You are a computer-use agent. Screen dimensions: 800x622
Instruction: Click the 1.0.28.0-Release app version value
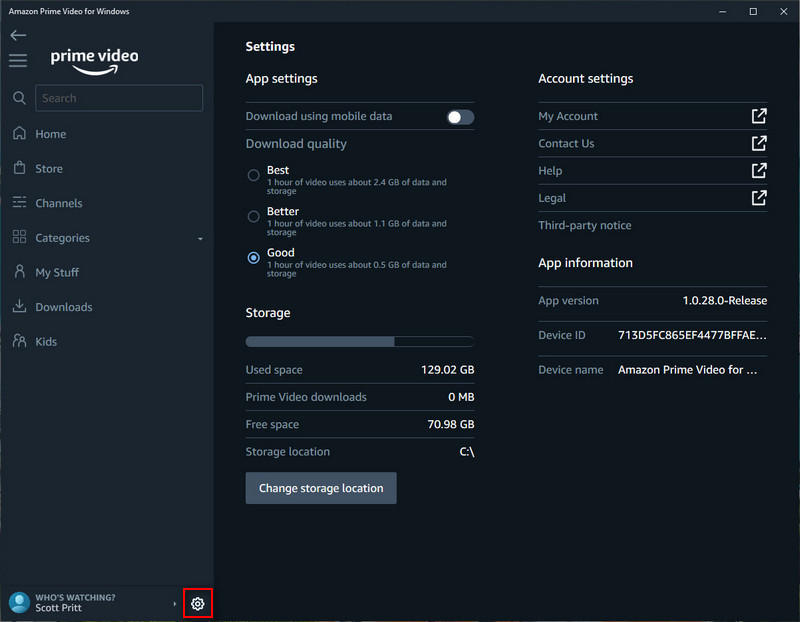pyautogui.click(x=724, y=301)
